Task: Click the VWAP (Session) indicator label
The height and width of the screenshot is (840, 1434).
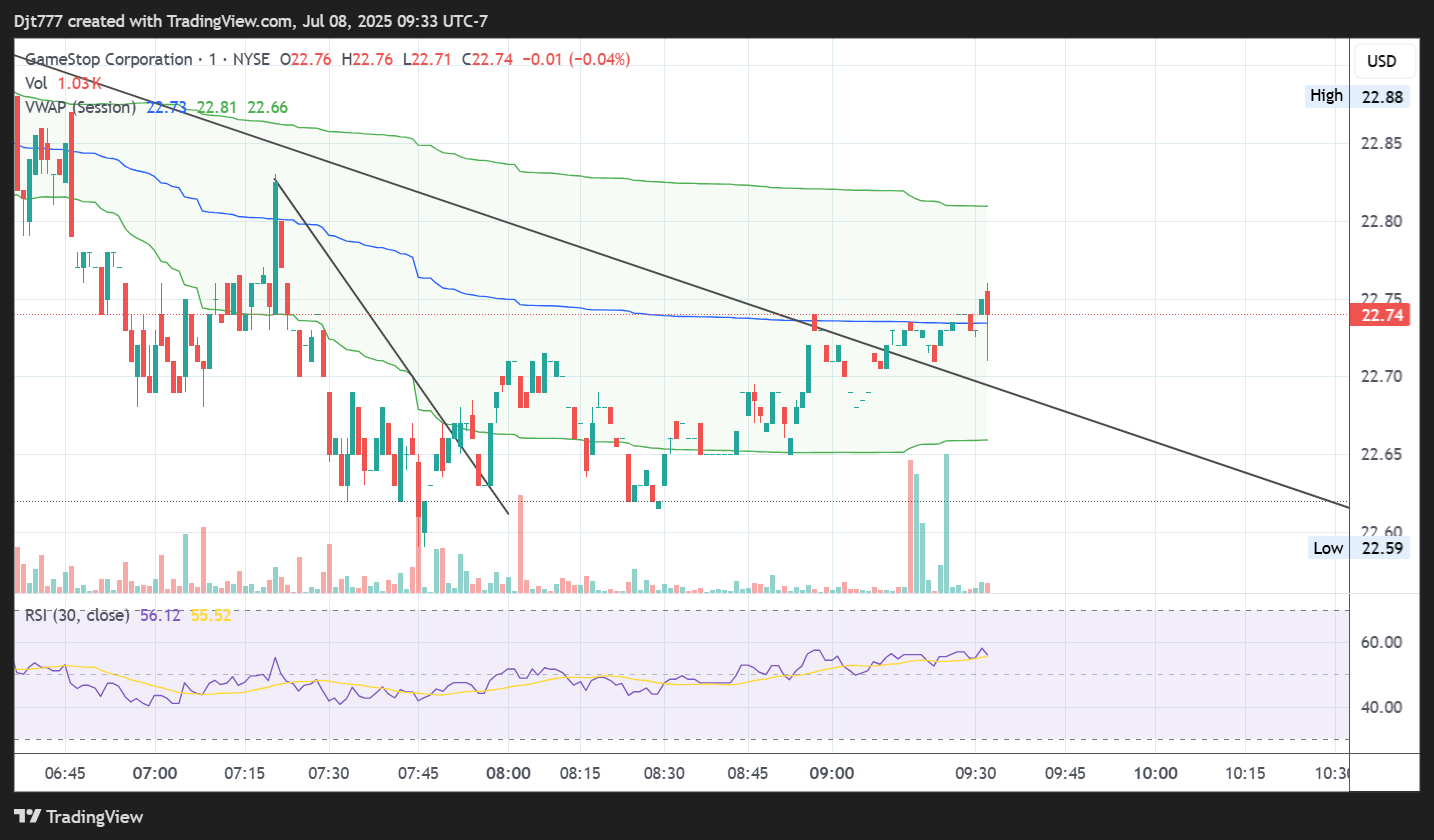Action: (x=81, y=107)
